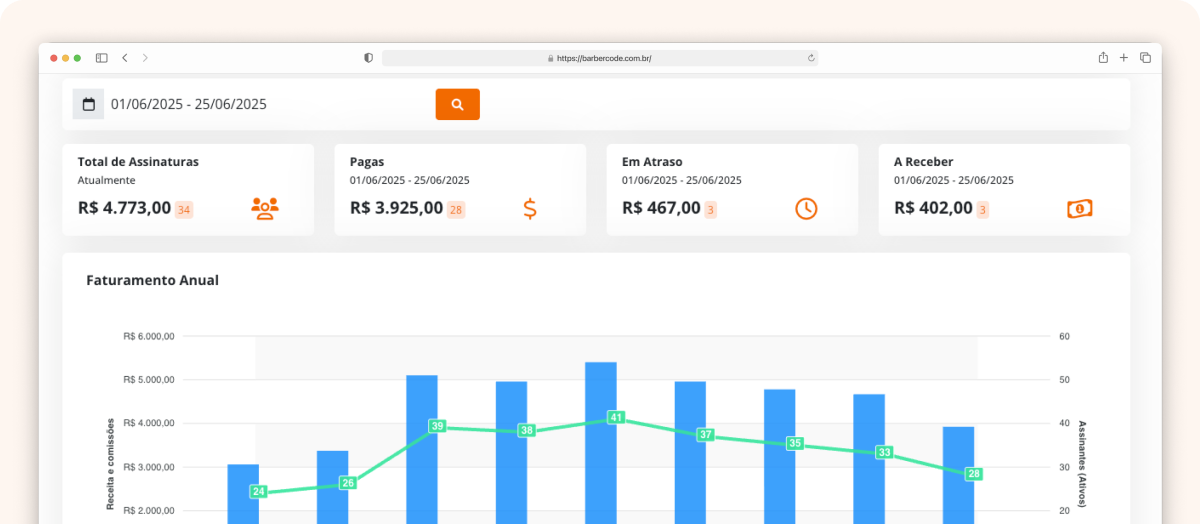
Task: Click the A Receber card title
Action: (x=923, y=161)
